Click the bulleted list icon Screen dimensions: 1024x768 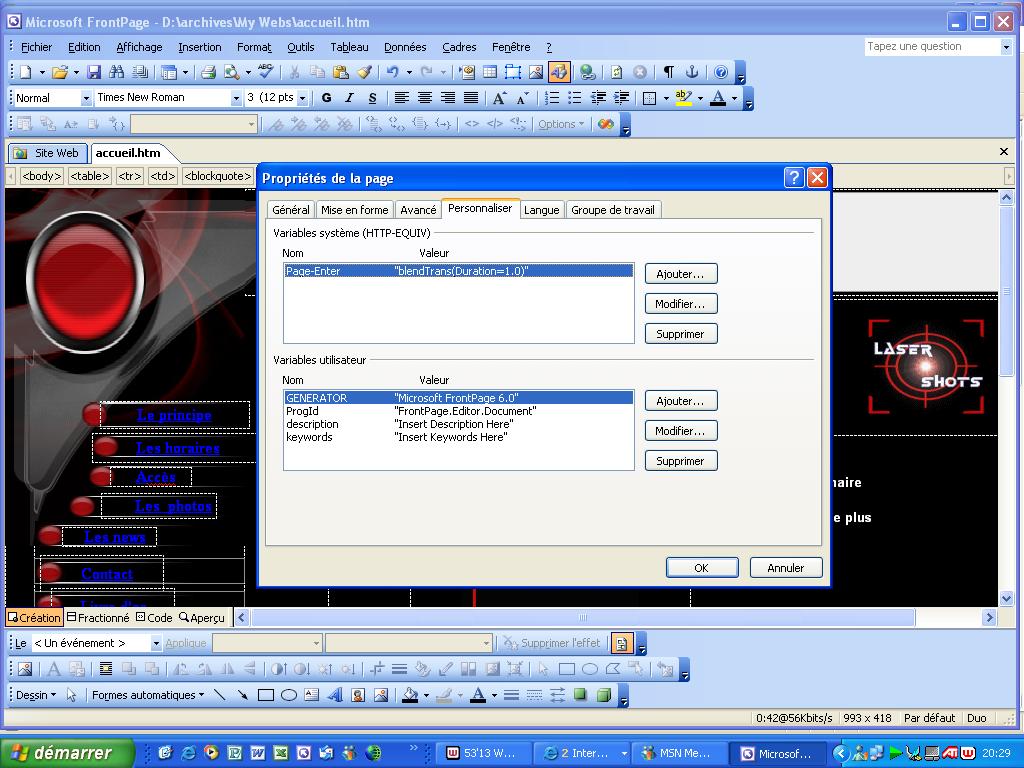pos(574,98)
